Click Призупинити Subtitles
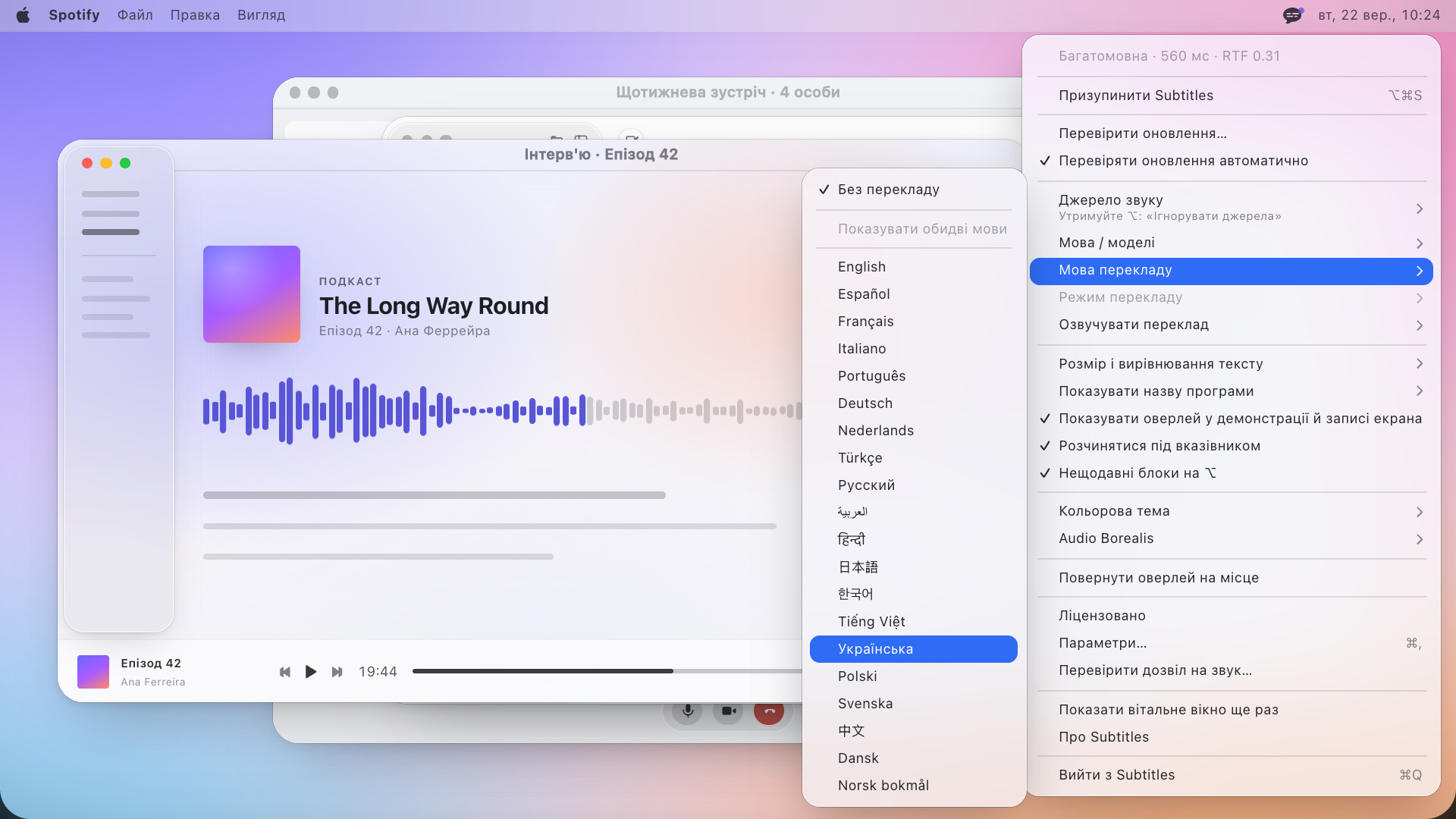Screen dimensions: 1456x819 click(1232, 96)
